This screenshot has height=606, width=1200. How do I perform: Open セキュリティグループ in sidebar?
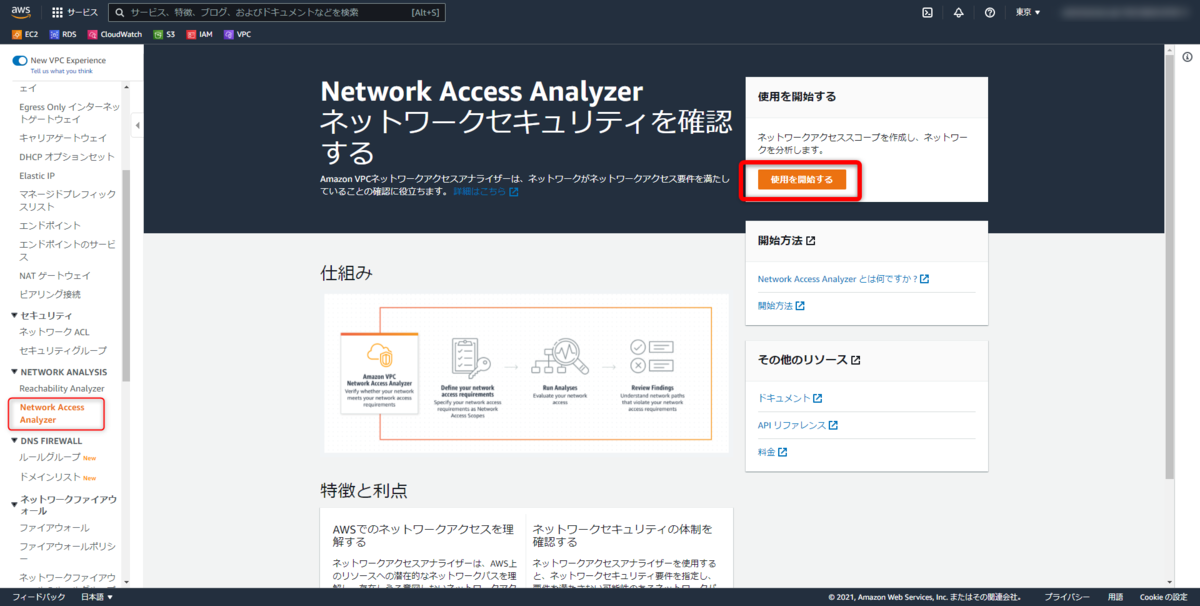[x=63, y=350]
